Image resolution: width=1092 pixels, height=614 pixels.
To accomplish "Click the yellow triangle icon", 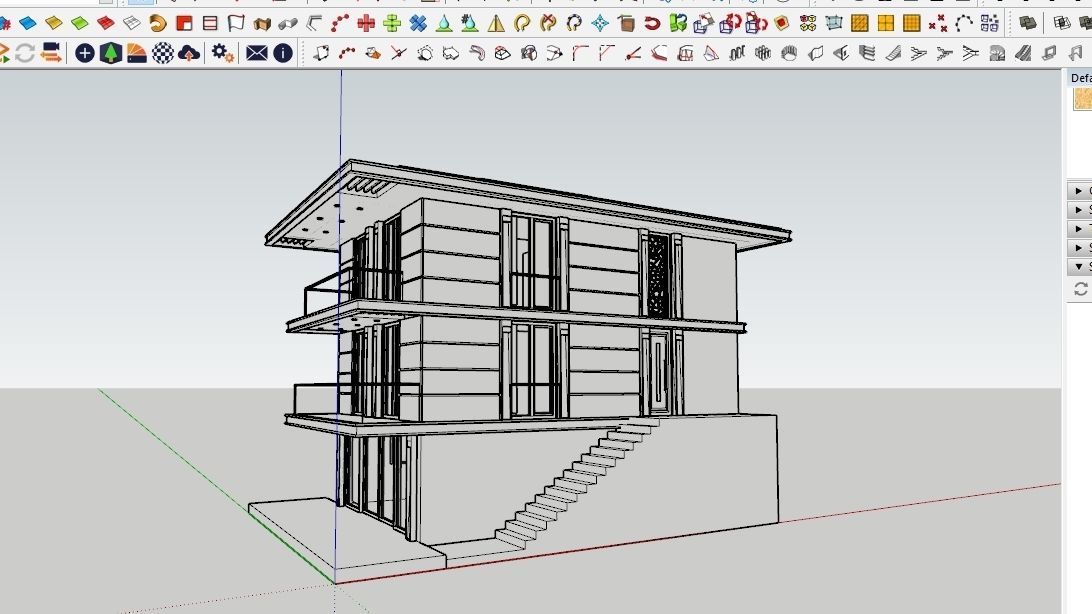I will pos(496,24).
